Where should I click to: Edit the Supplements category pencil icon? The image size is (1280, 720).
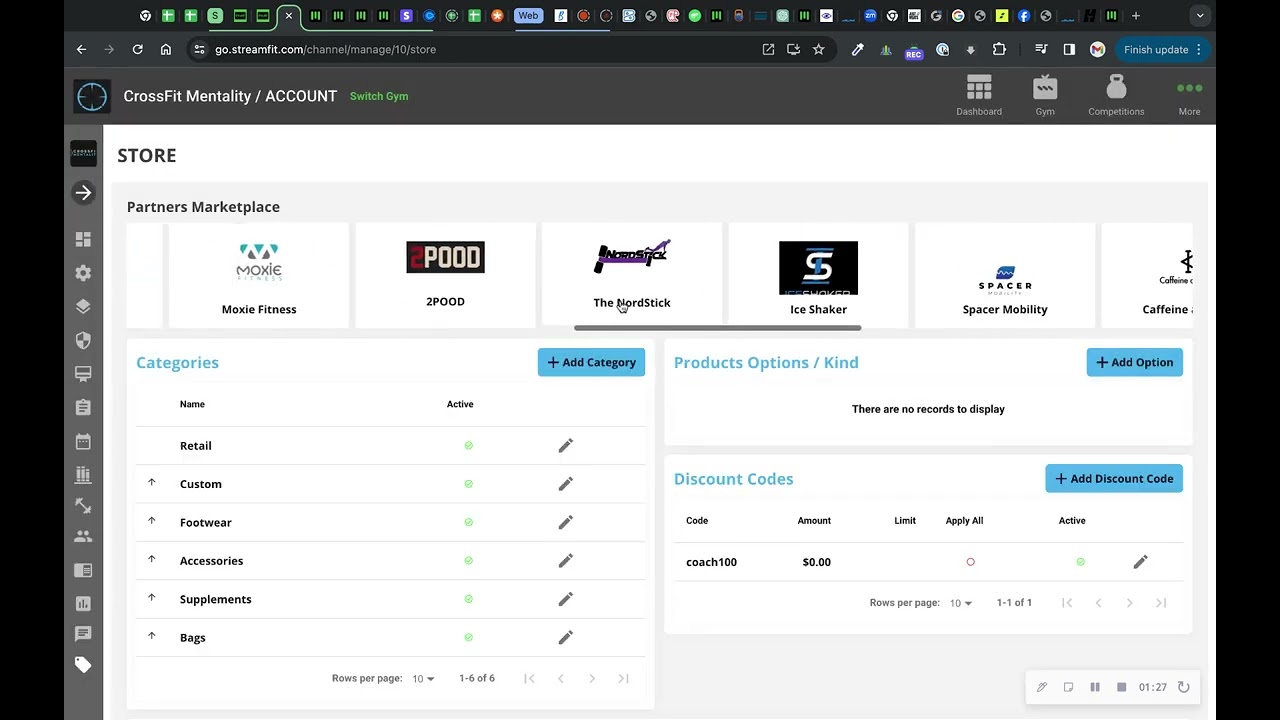click(566, 599)
